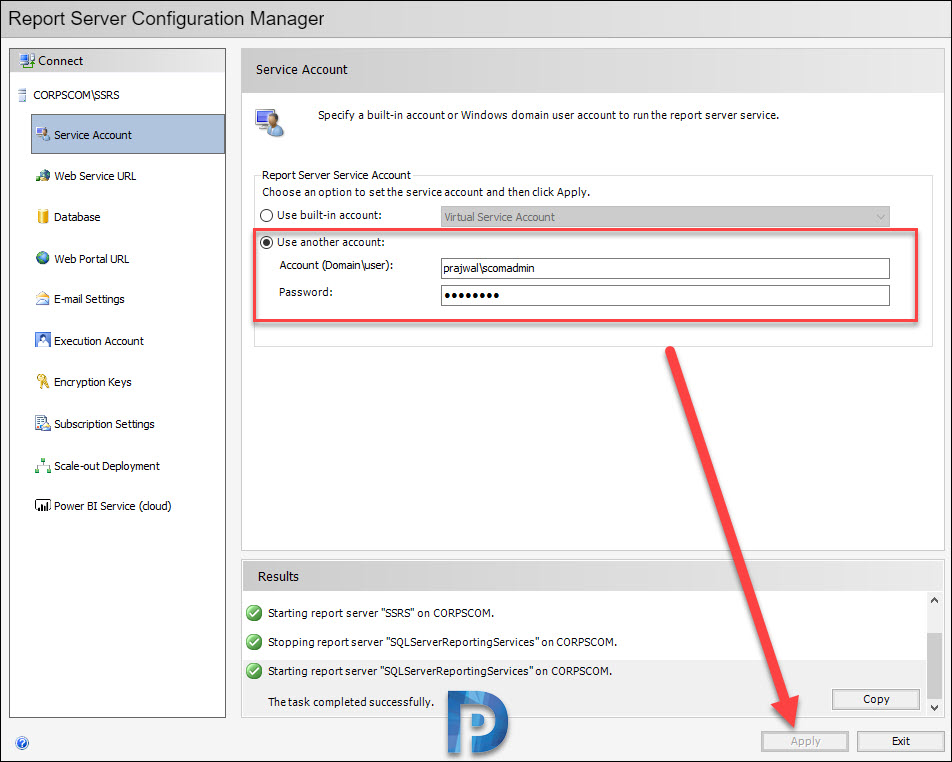
Task: Click the Database cylinder icon
Action: (x=42, y=217)
